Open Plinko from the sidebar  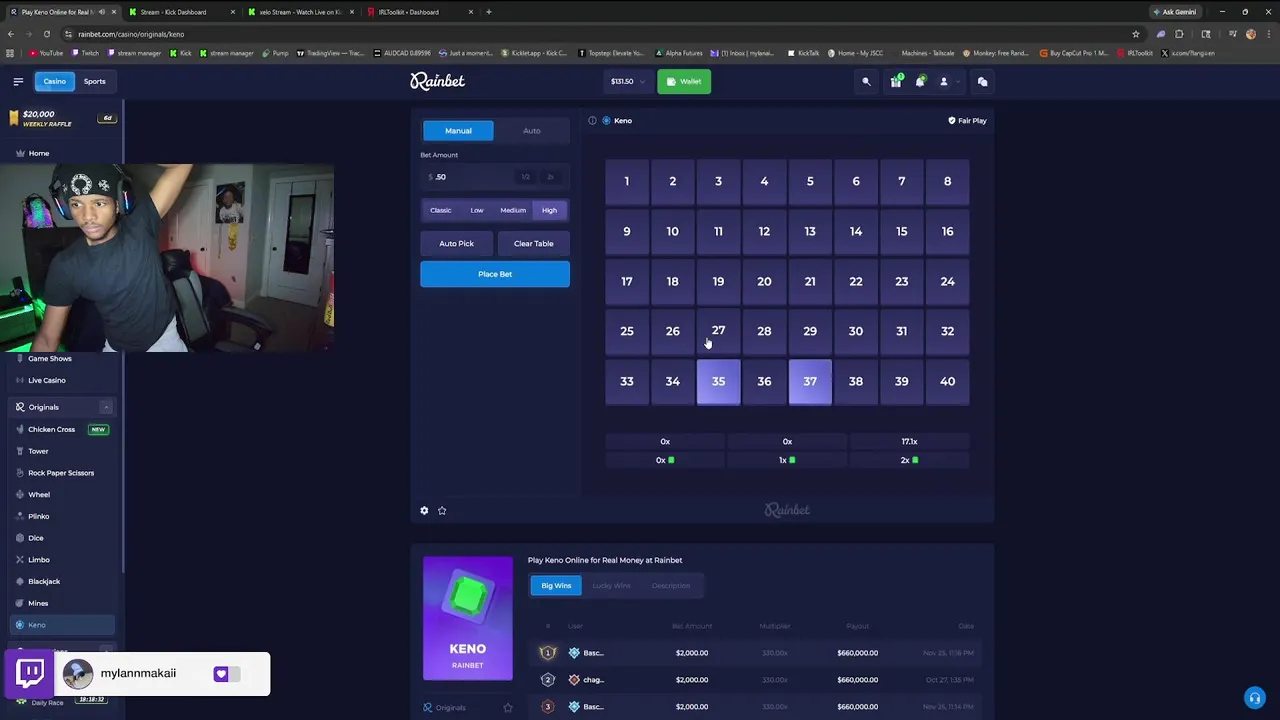38,516
